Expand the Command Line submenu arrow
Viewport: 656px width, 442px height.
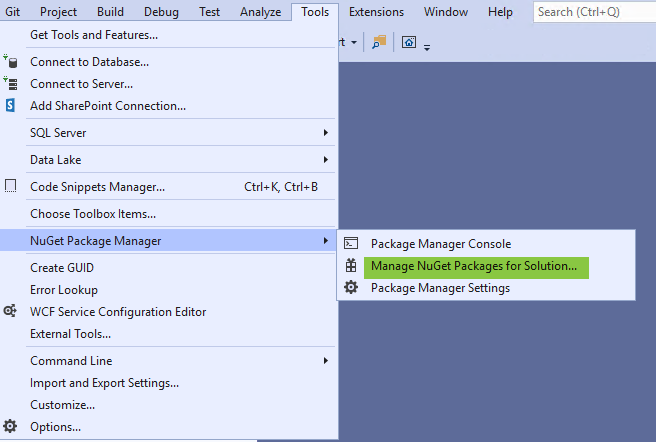coord(325,360)
